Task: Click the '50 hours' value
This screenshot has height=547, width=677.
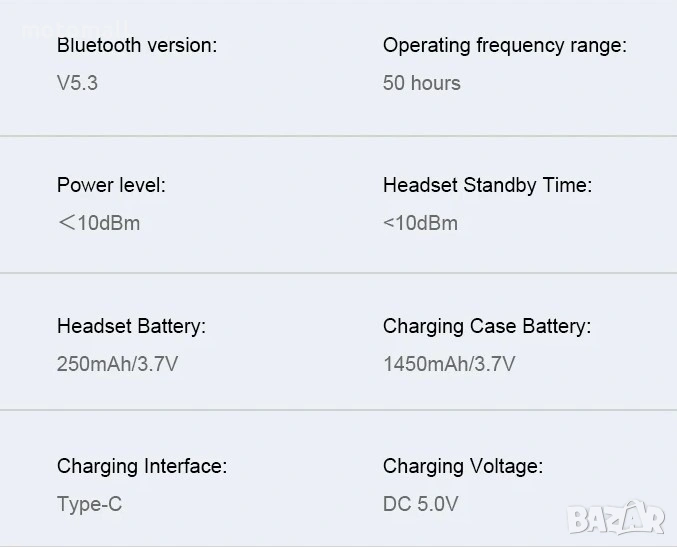Action: click(x=422, y=83)
